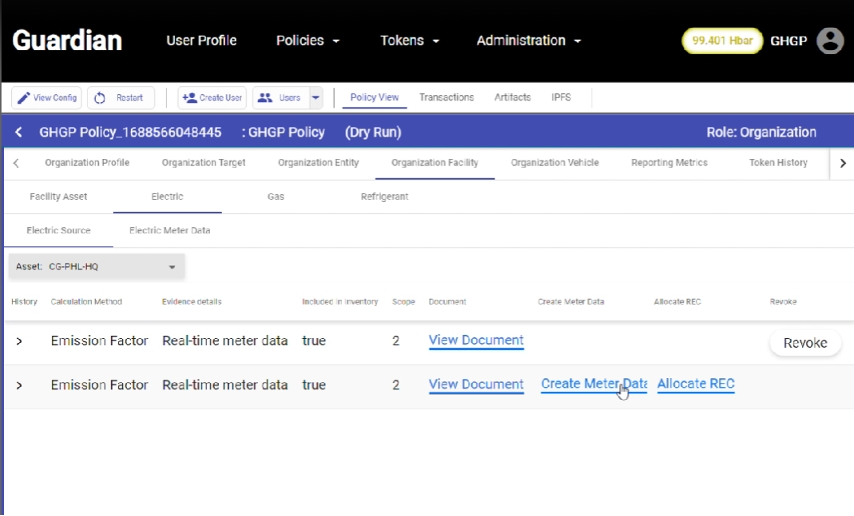Open the Users dropdown arrow
Viewport: 854px width, 516px height.
tap(316, 98)
